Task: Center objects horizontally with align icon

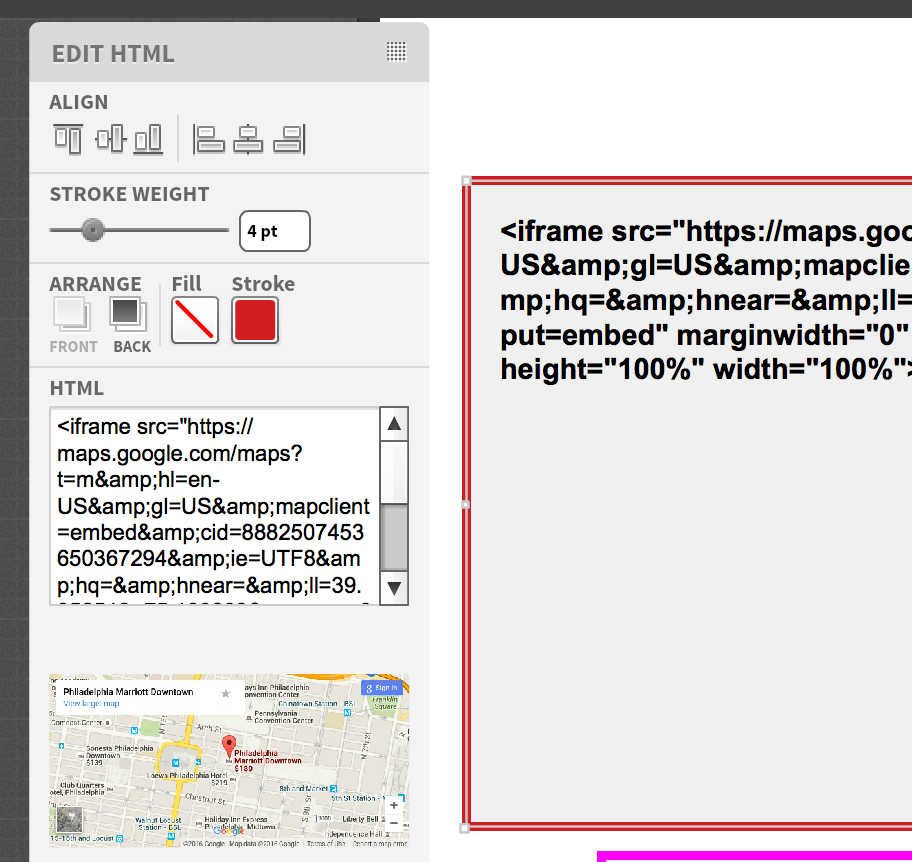Action: pos(248,139)
